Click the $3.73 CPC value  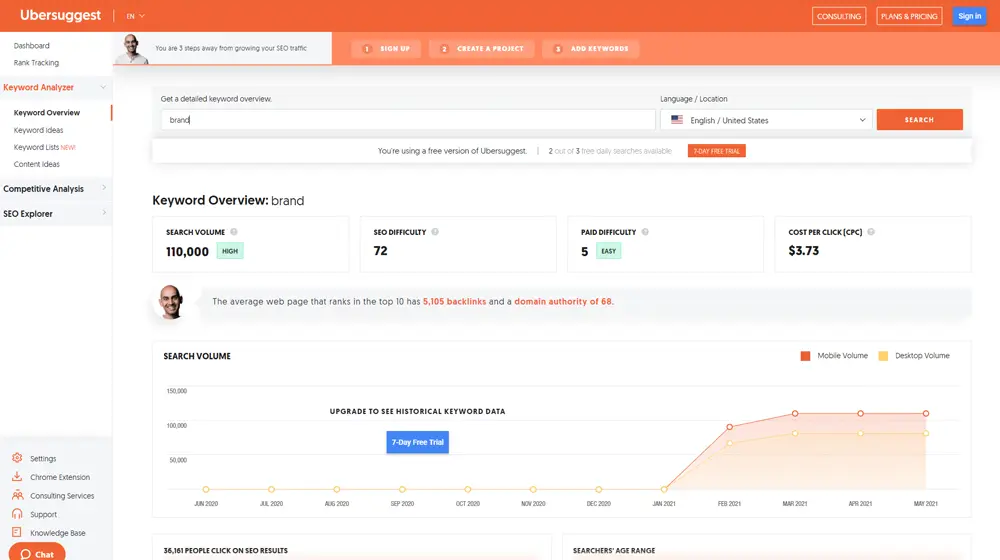click(x=804, y=251)
